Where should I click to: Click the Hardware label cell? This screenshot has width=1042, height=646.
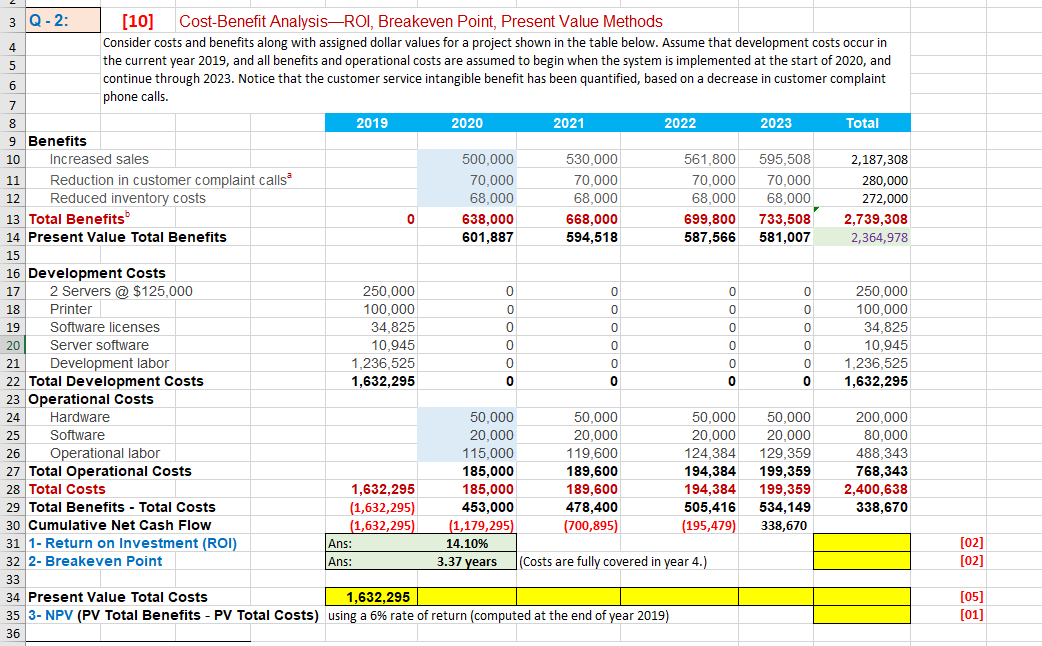point(80,417)
